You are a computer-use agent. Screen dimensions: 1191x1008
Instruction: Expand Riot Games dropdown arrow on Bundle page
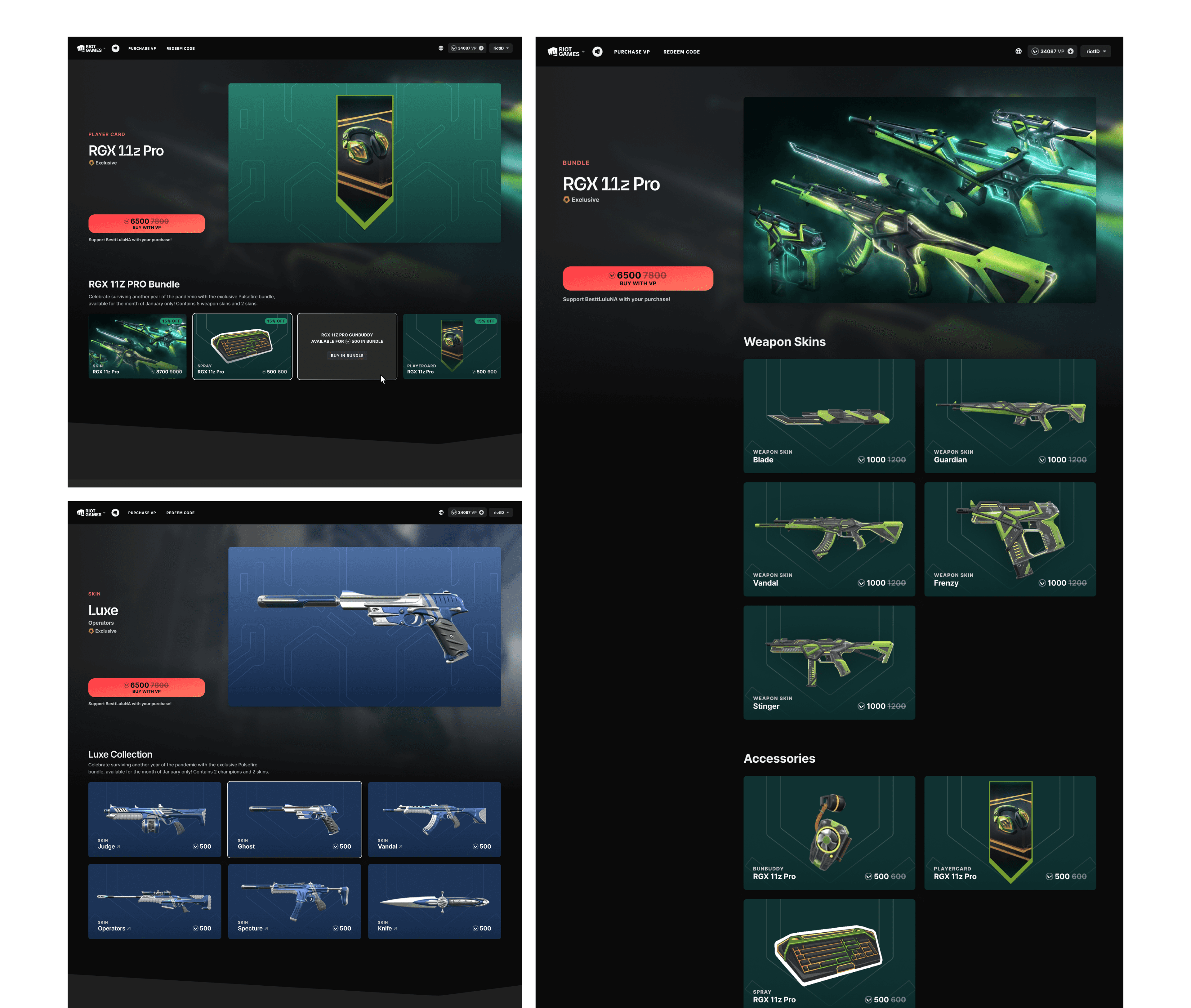pos(583,51)
